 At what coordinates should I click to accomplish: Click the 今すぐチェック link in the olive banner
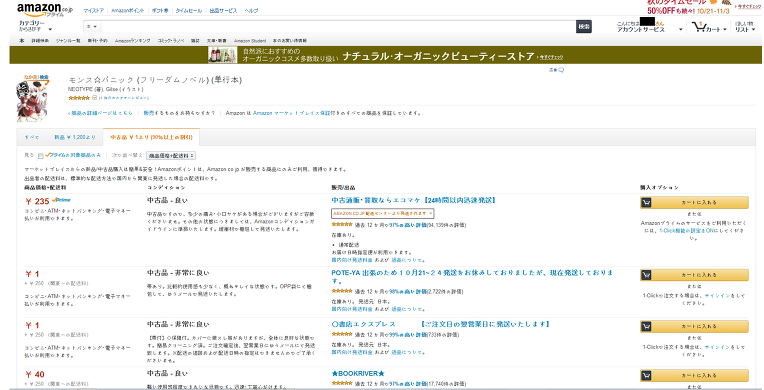(550, 58)
